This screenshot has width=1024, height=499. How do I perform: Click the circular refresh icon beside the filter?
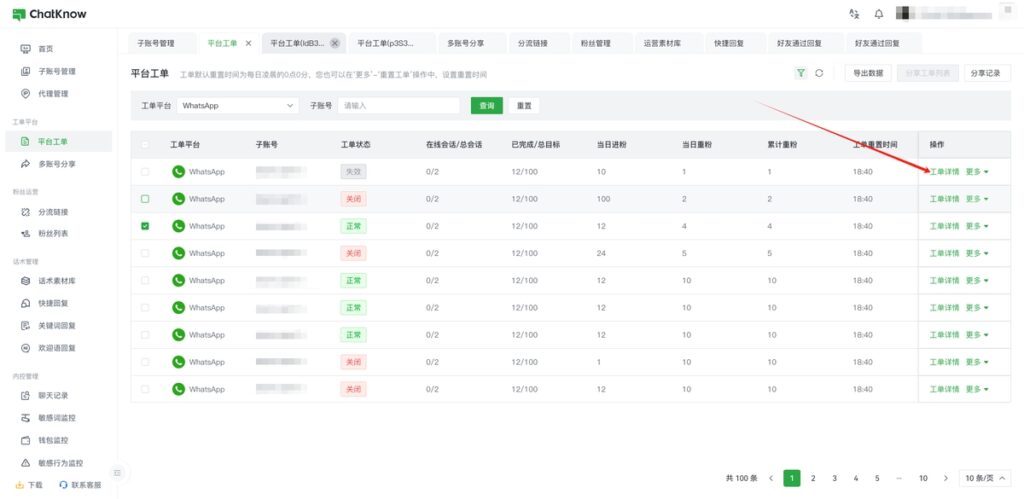(x=819, y=73)
